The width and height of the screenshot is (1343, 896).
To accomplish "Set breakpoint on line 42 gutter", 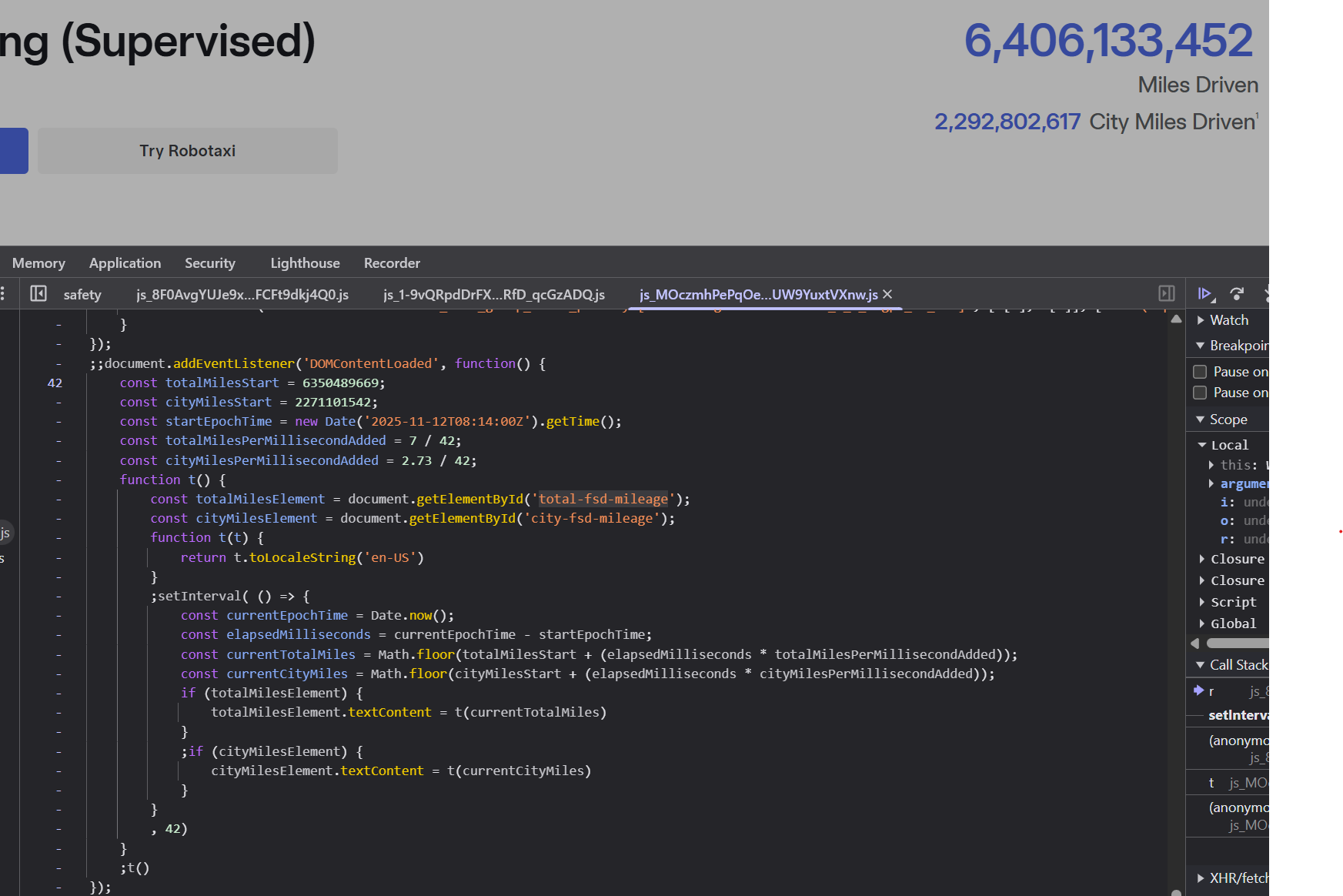I will tap(55, 383).
